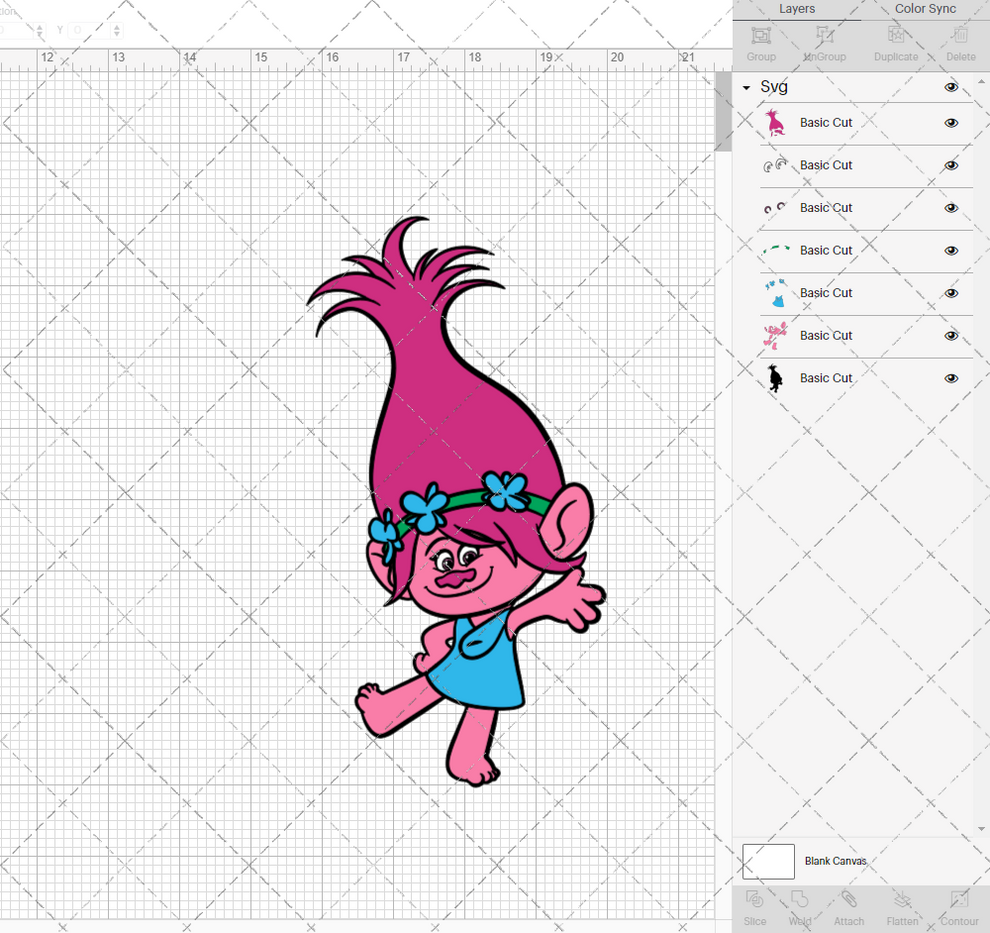Hide the entire Svg group with its eye toggle
Viewport: 990px width, 933px height.
(x=952, y=87)
